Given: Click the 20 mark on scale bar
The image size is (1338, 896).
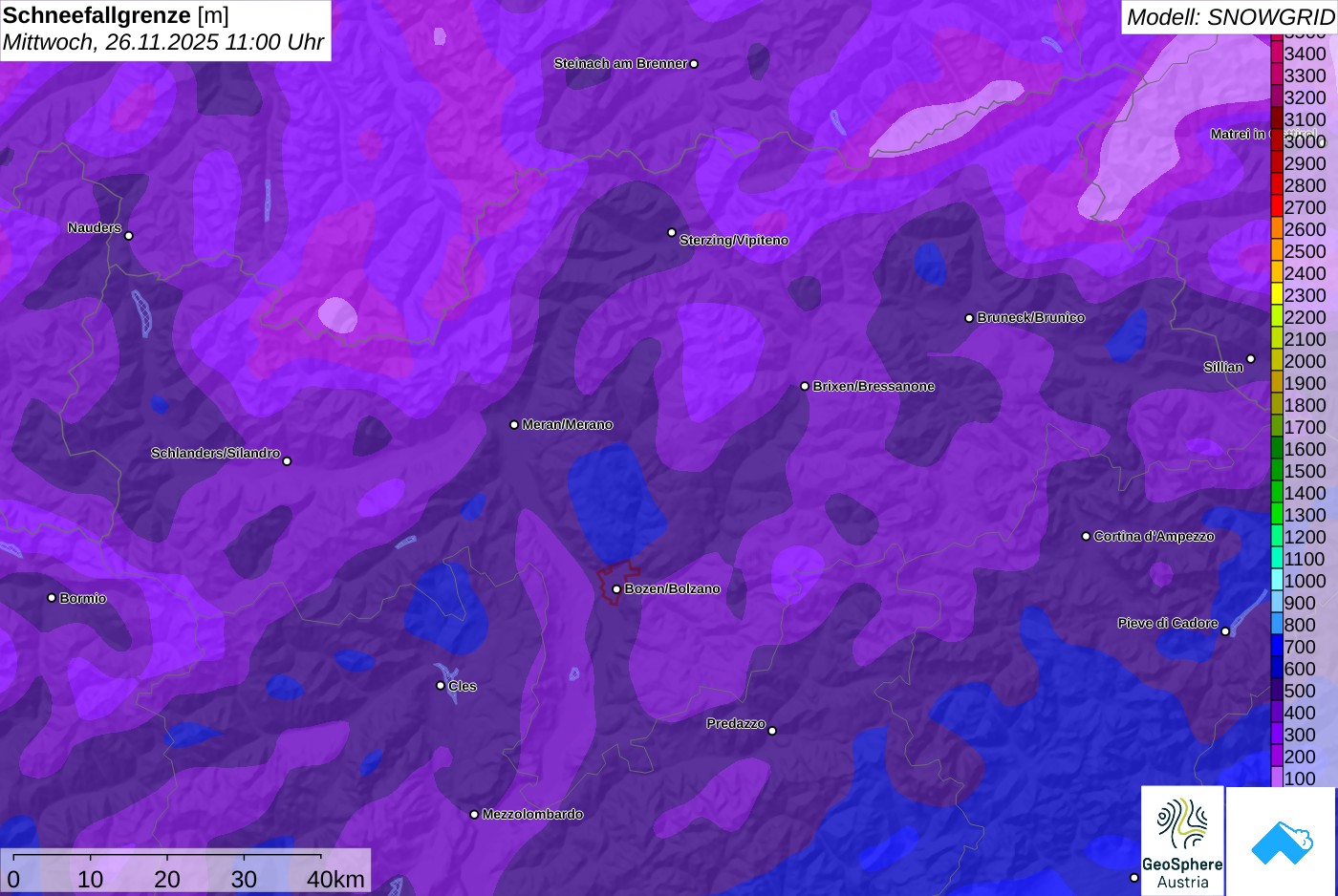Looking at the screenshot, I should click(167, 879).
